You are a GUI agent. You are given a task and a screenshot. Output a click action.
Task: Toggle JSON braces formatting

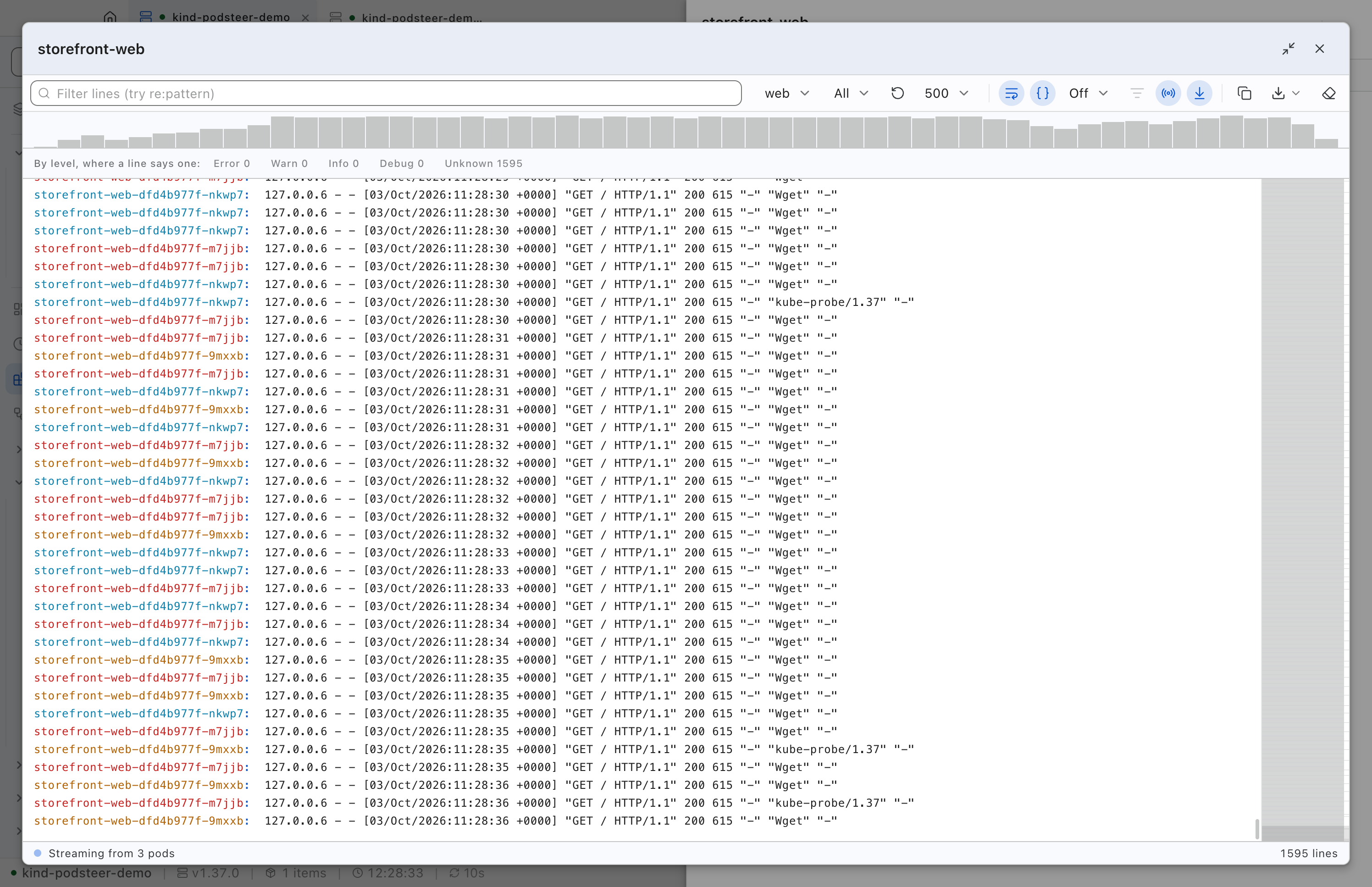1043,93
